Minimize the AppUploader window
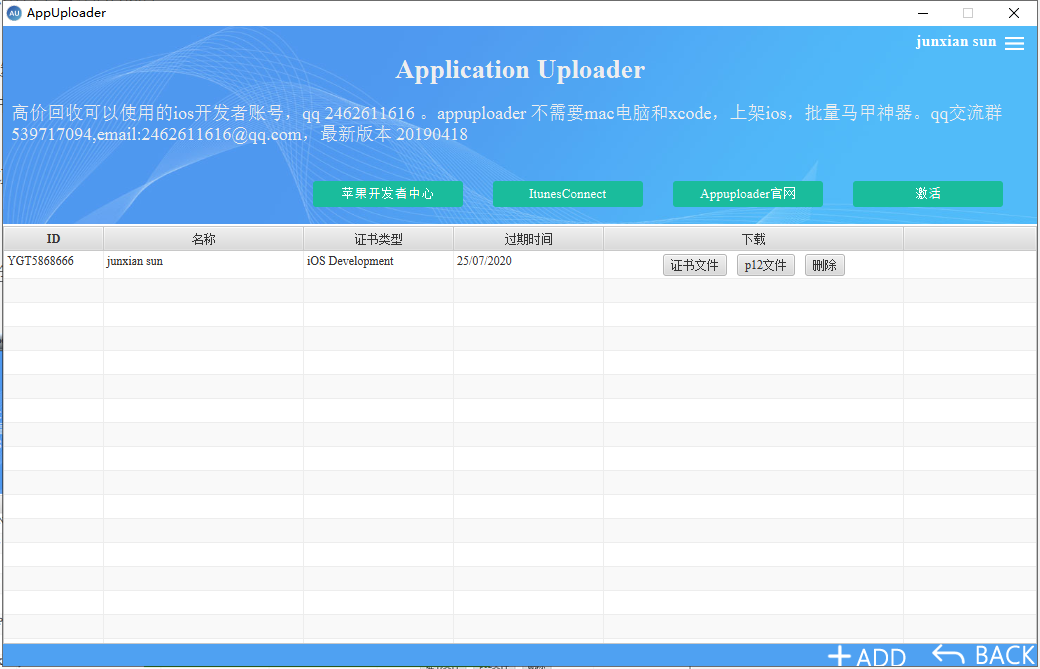Viewport: 1040px width, 669px height. click(923, 13)
